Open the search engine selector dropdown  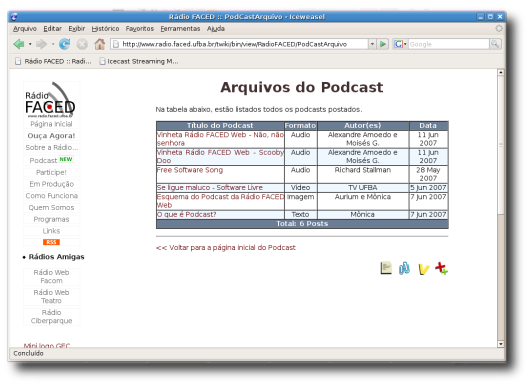[x=400, y=44]
